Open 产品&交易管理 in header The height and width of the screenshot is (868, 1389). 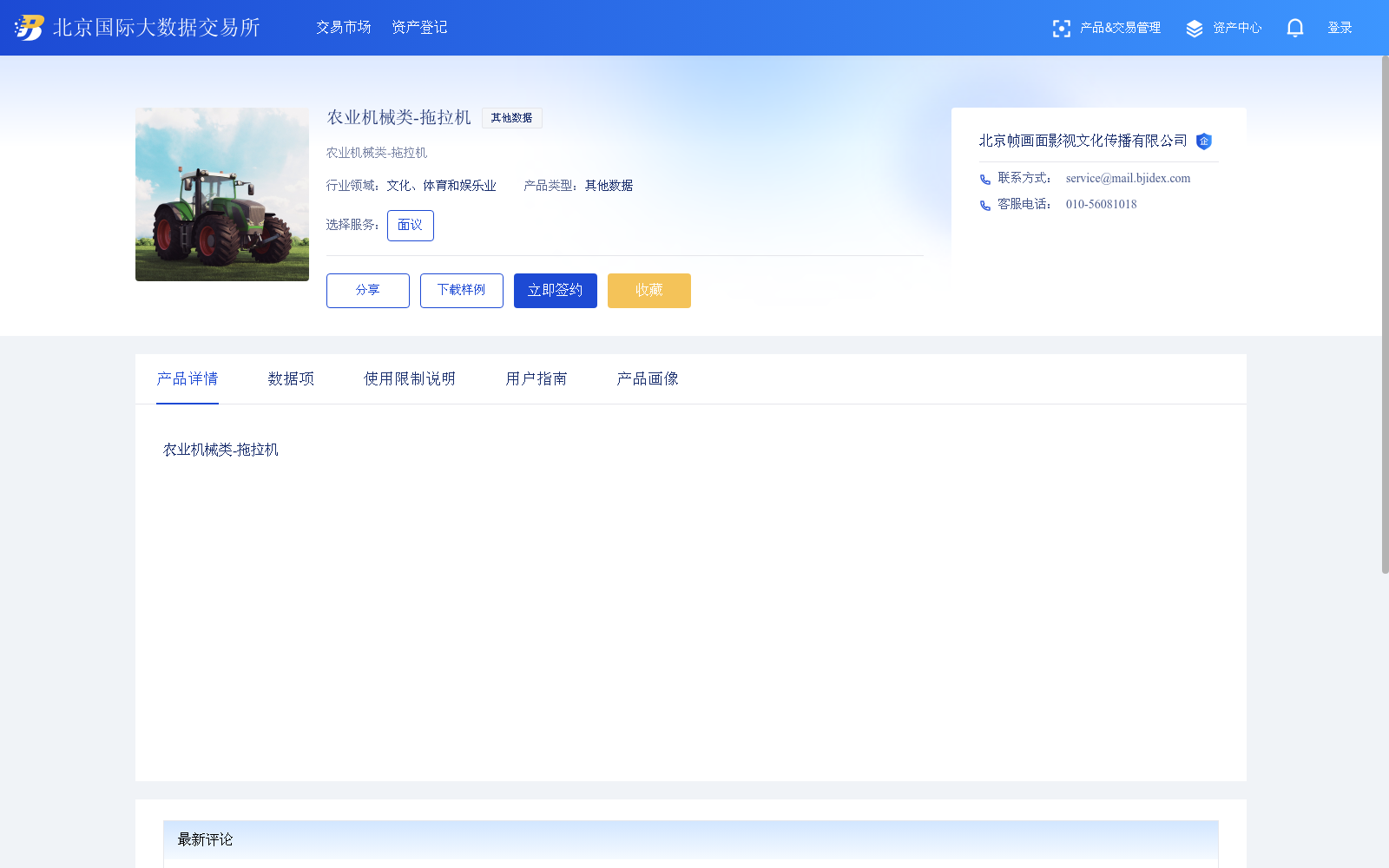point(1120,28)
